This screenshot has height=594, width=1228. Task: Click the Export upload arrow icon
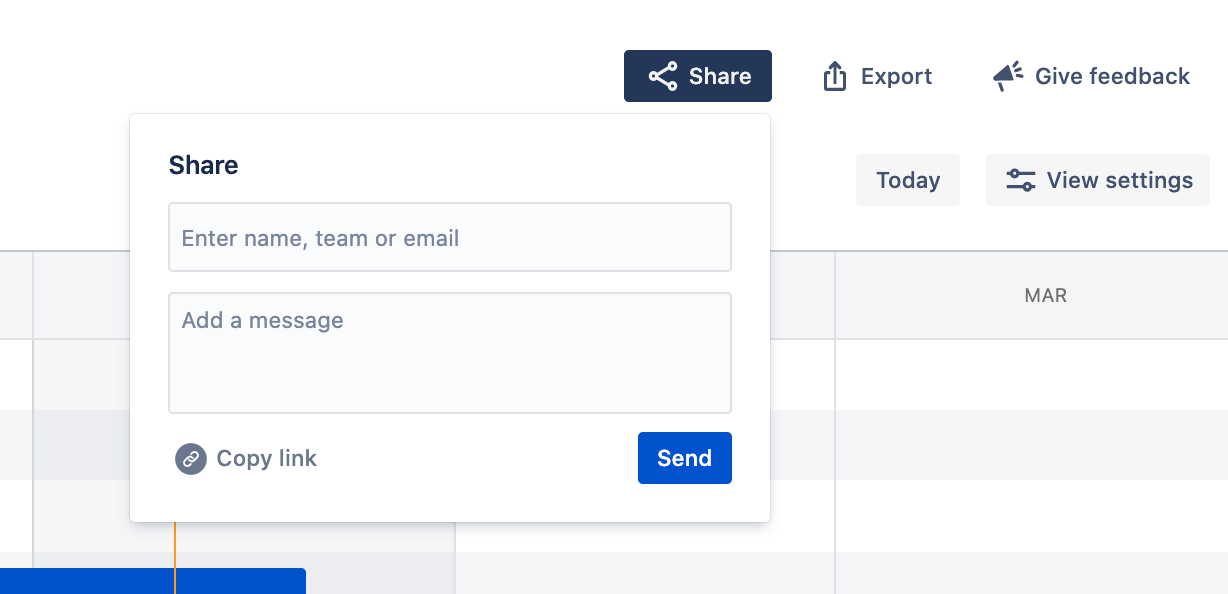pos(834,77)
